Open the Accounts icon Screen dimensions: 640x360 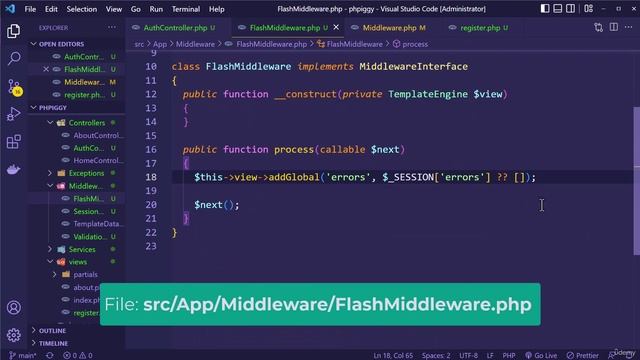tap(13, 307)
